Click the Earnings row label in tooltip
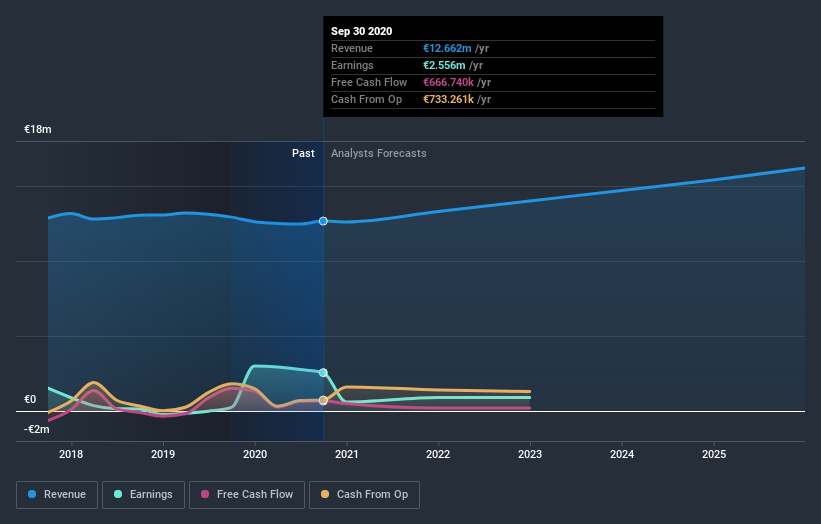This screenshot has height=524, width=821. (x=352, y=65)
